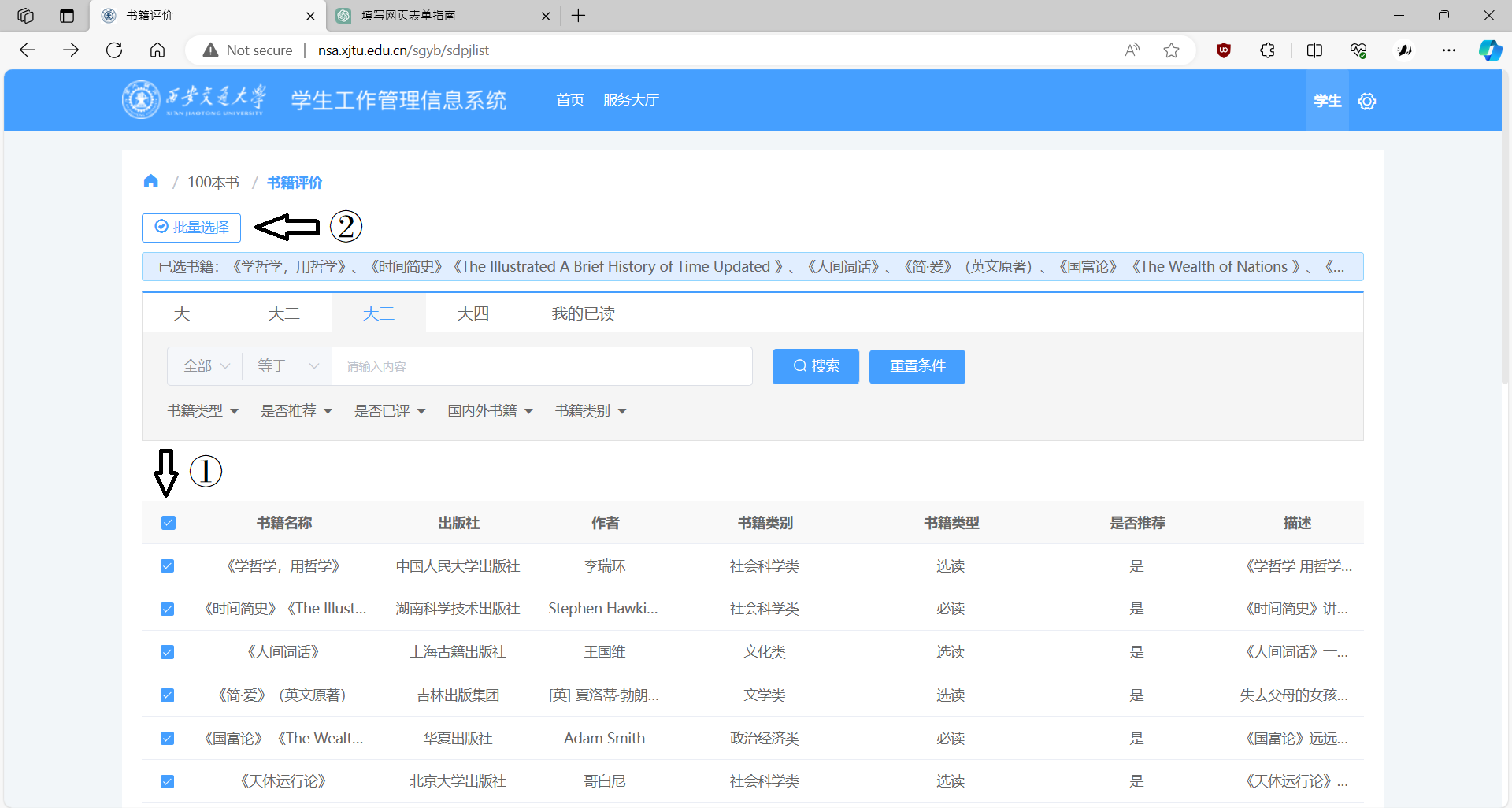This screenshot has height=808, width=1512.
Task: Click the 批量选择 button
Action: 191,228
